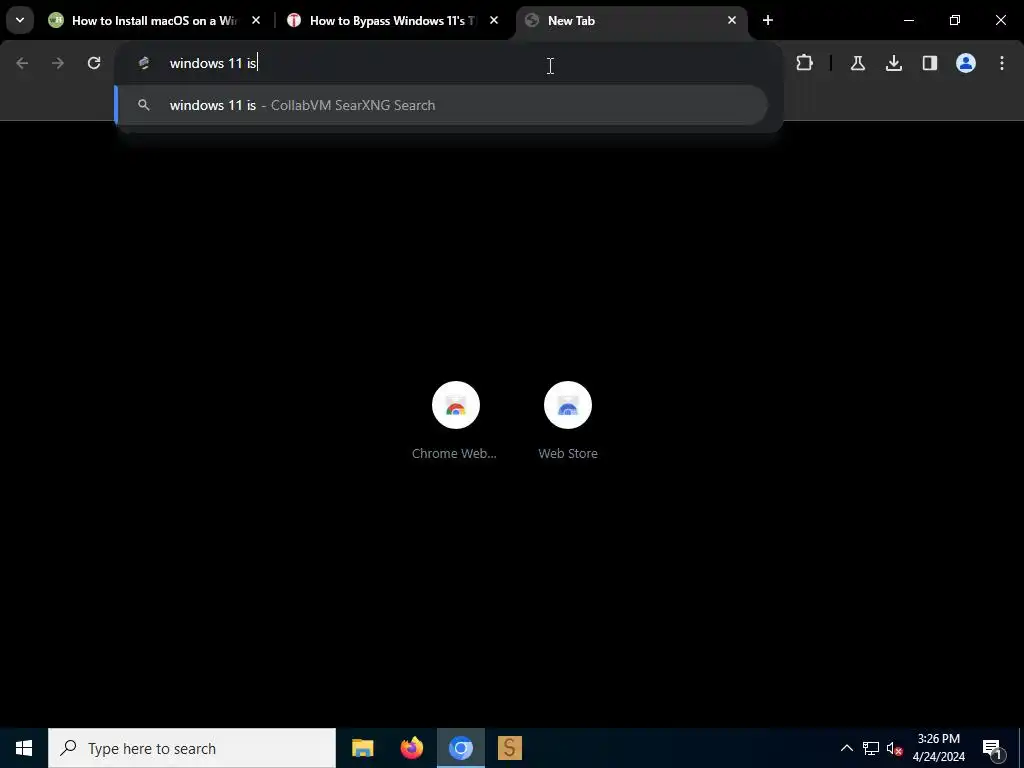Image resolution: width=1024 pixels, height=768 pixels.
Task: Click the 'Type here to search' taskbar box
Action: 192,748
